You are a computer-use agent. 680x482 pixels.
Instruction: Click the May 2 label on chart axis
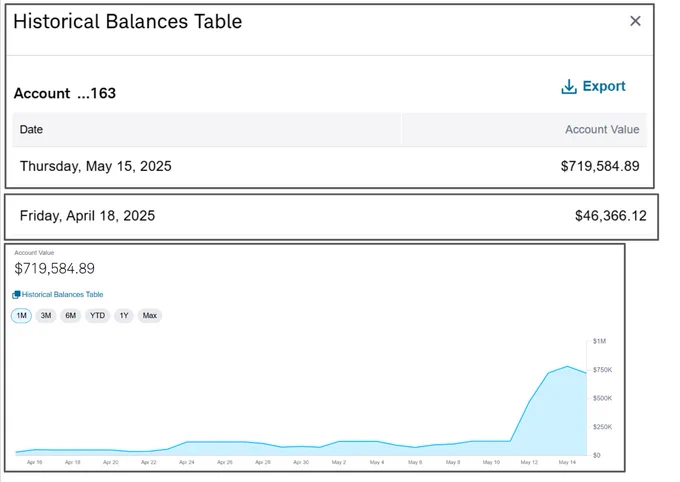[339, 462]
